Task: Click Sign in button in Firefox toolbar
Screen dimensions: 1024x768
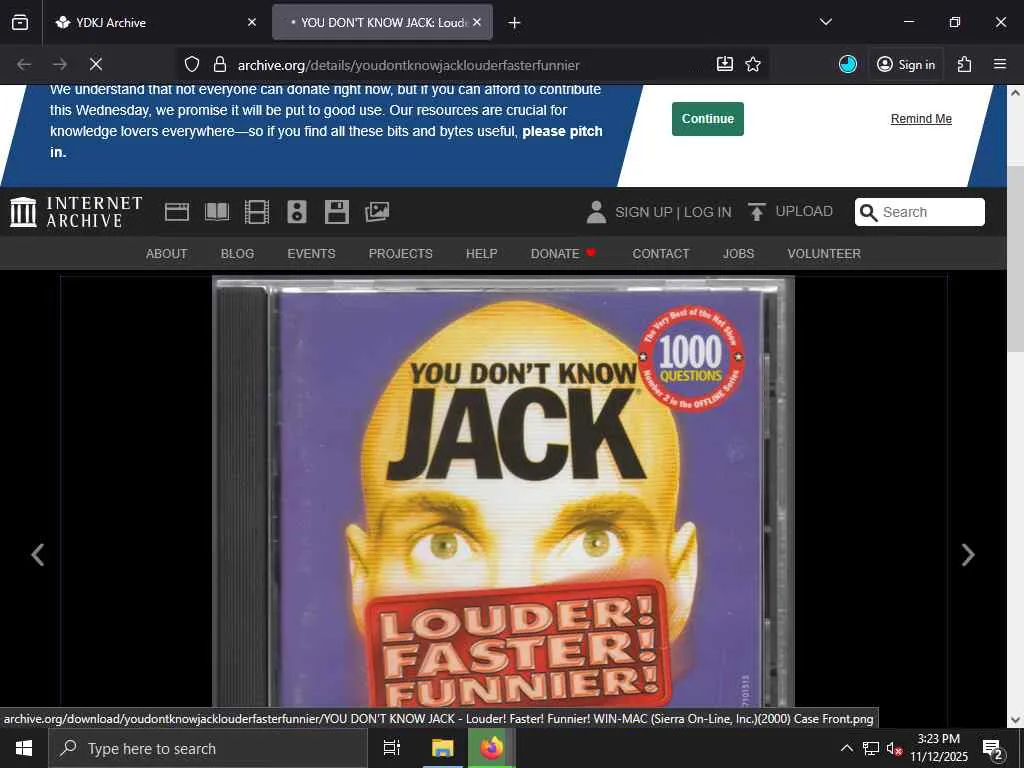Action: pos(906,64)
